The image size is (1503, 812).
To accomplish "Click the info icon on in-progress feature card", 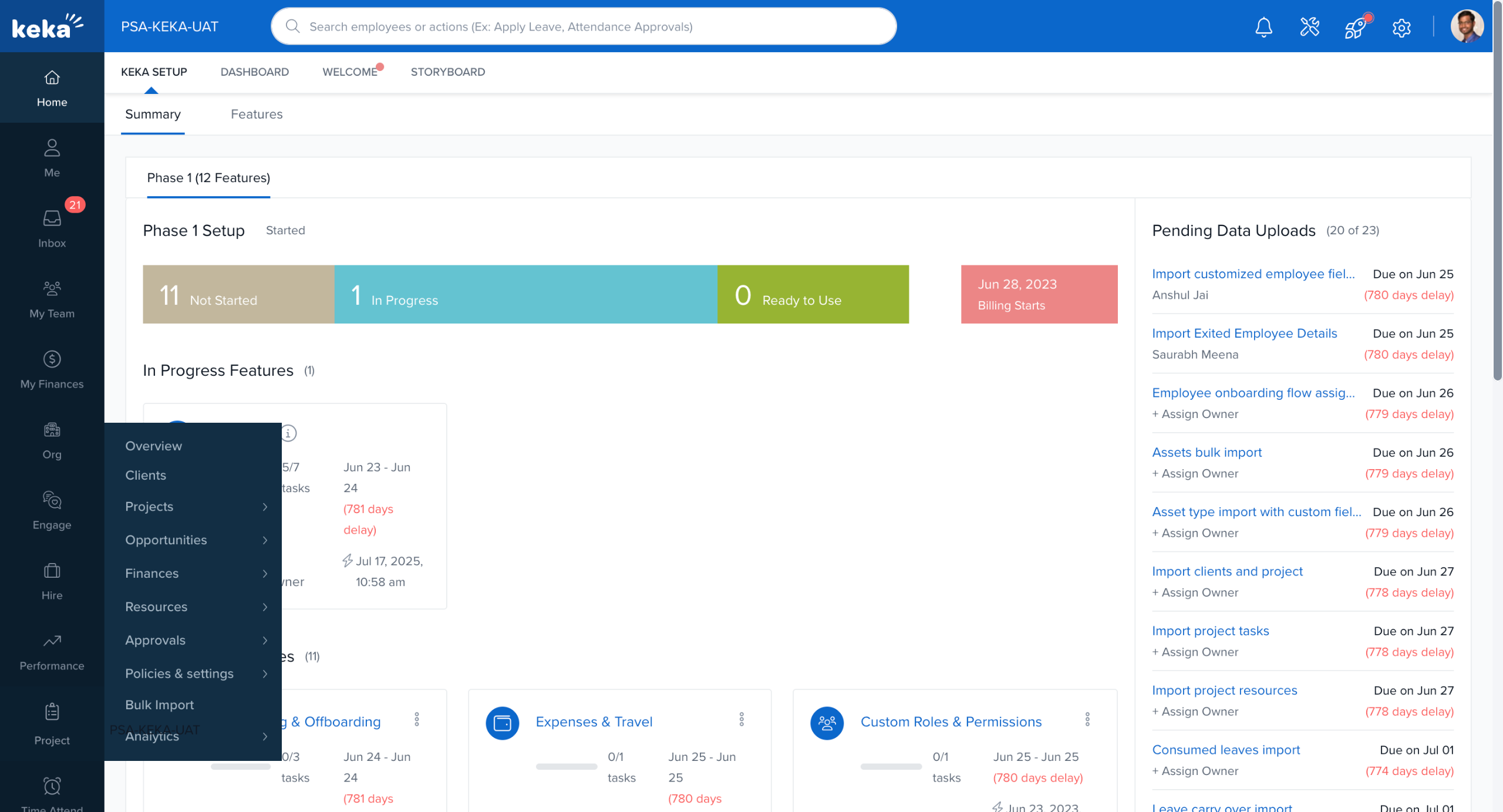I will click(288, 433).
